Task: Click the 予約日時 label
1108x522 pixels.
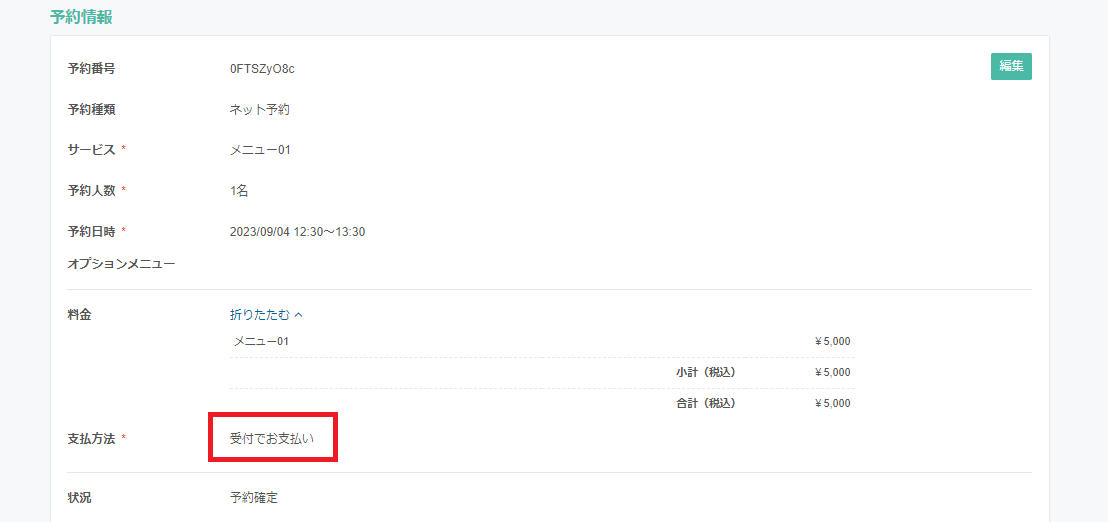Action: pyautogui.click(x=91, y=231)
